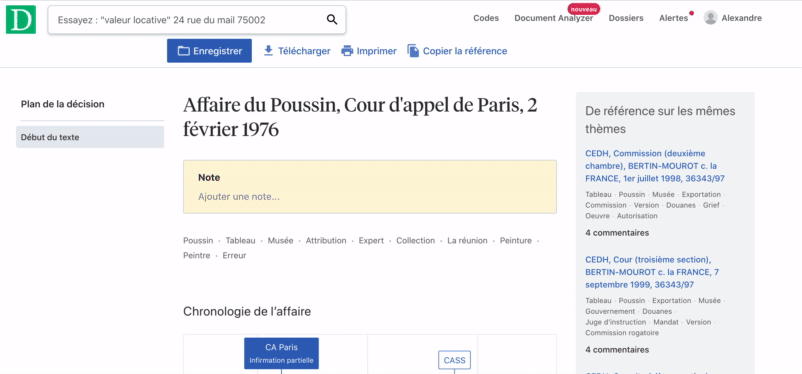Click the 'Chronologie de l'affaire' heading
Image resolution: width=802 pixels, height=374 pixels.
click(x=247, y=311)
